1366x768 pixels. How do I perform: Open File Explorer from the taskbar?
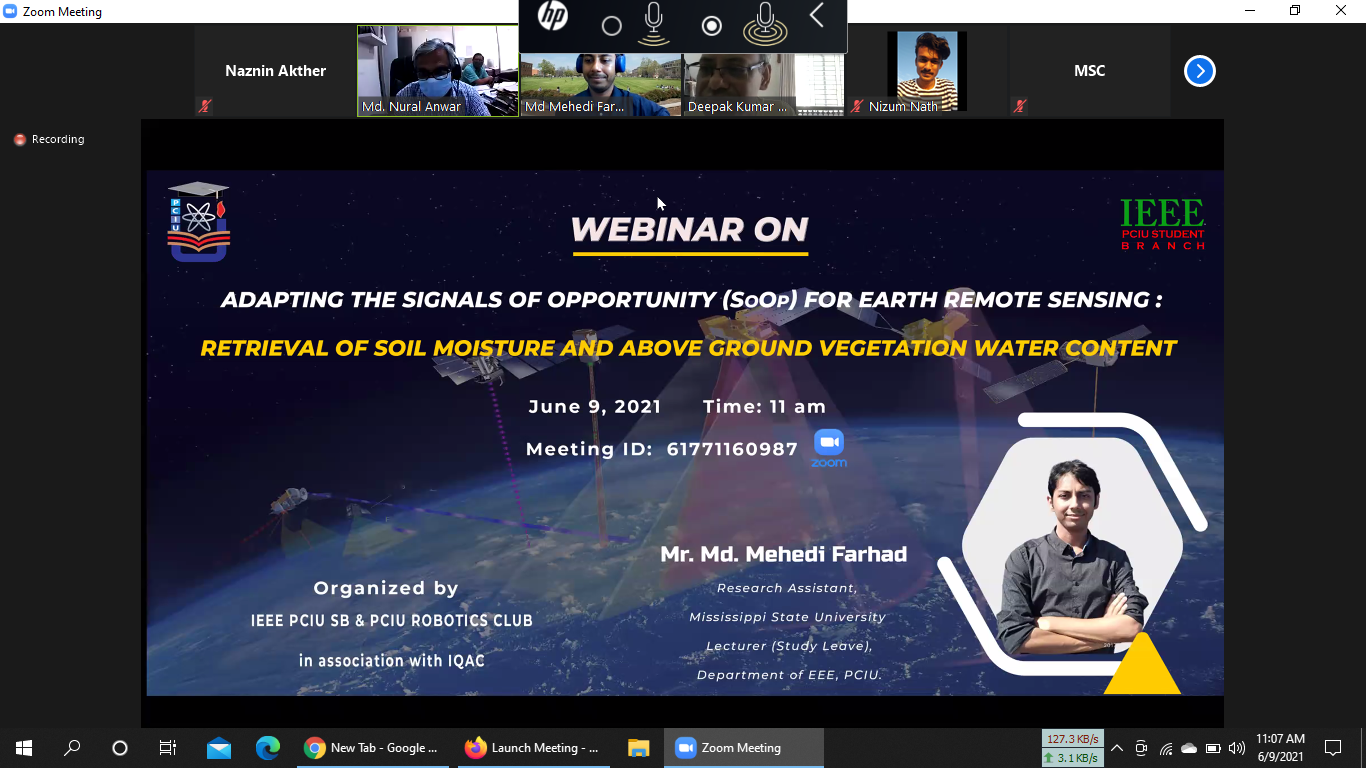[638, 748]
